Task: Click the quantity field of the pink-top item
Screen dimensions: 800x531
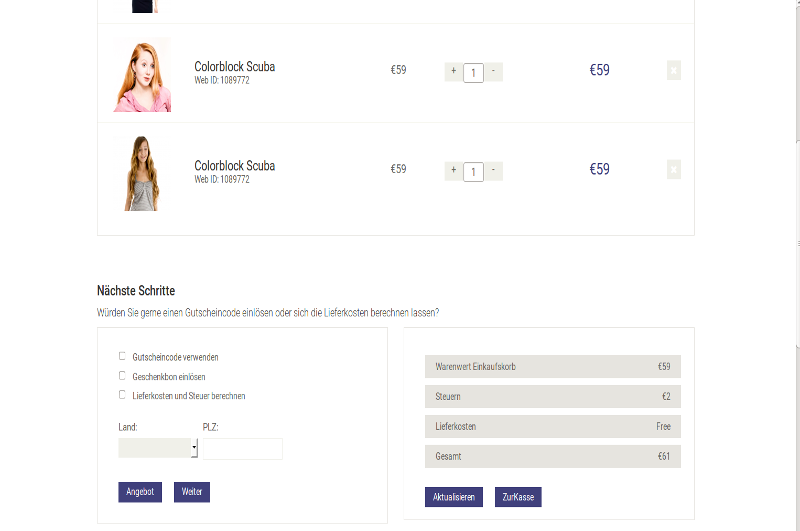Action: tap(473, 72)
